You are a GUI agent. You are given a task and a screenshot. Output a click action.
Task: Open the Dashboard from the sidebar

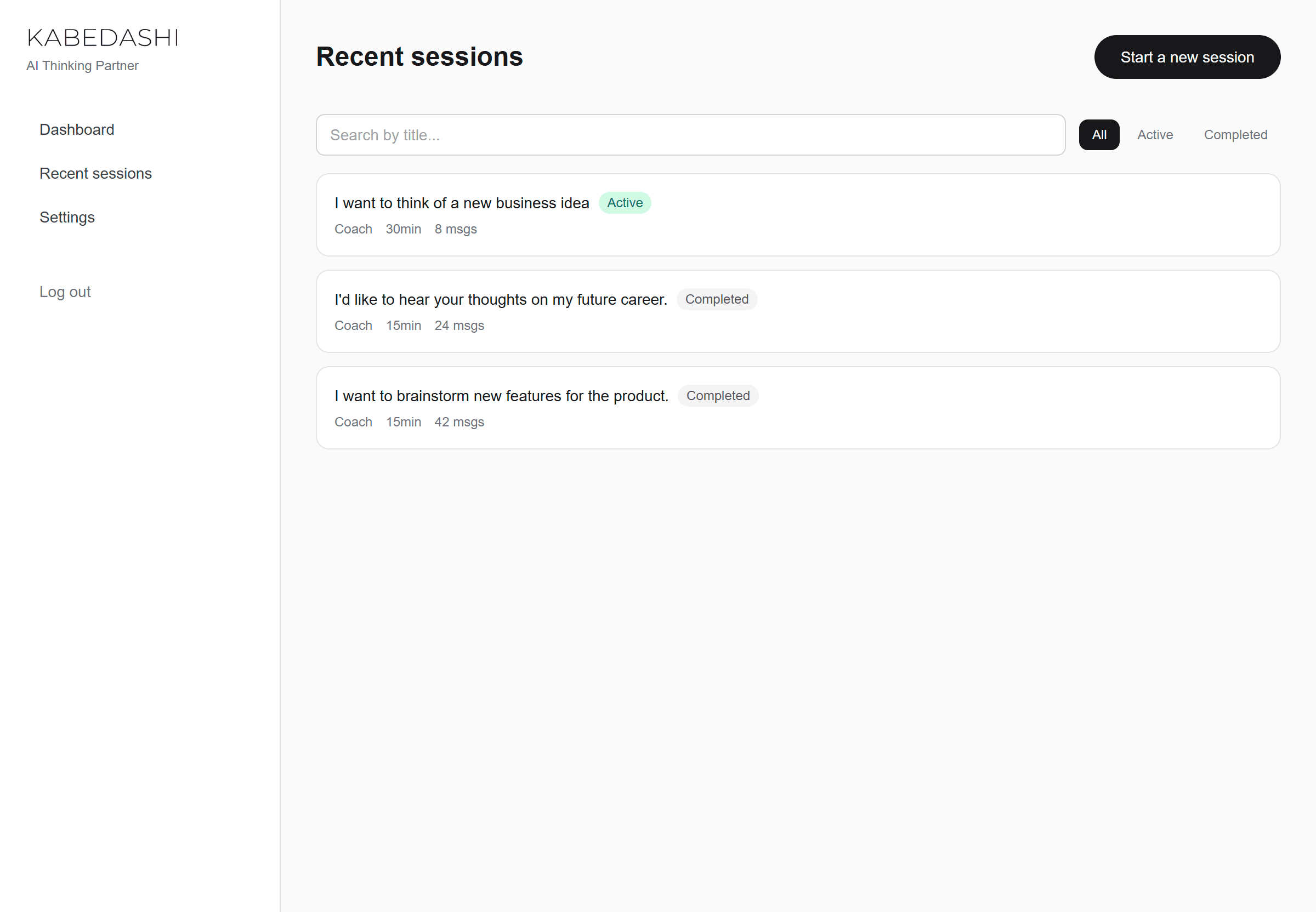point(77,130)
